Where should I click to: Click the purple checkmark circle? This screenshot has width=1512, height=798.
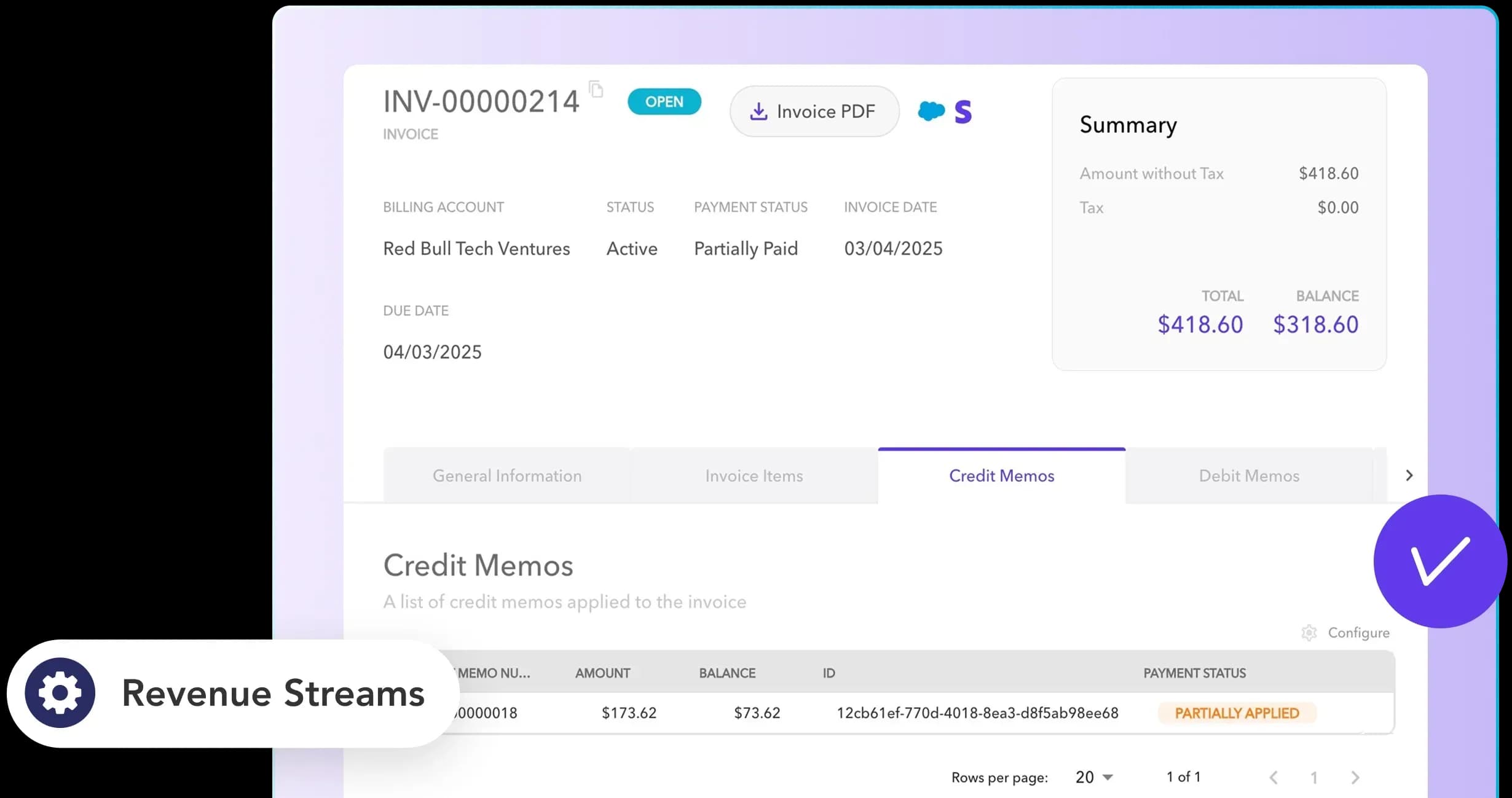pos(1439,561)
